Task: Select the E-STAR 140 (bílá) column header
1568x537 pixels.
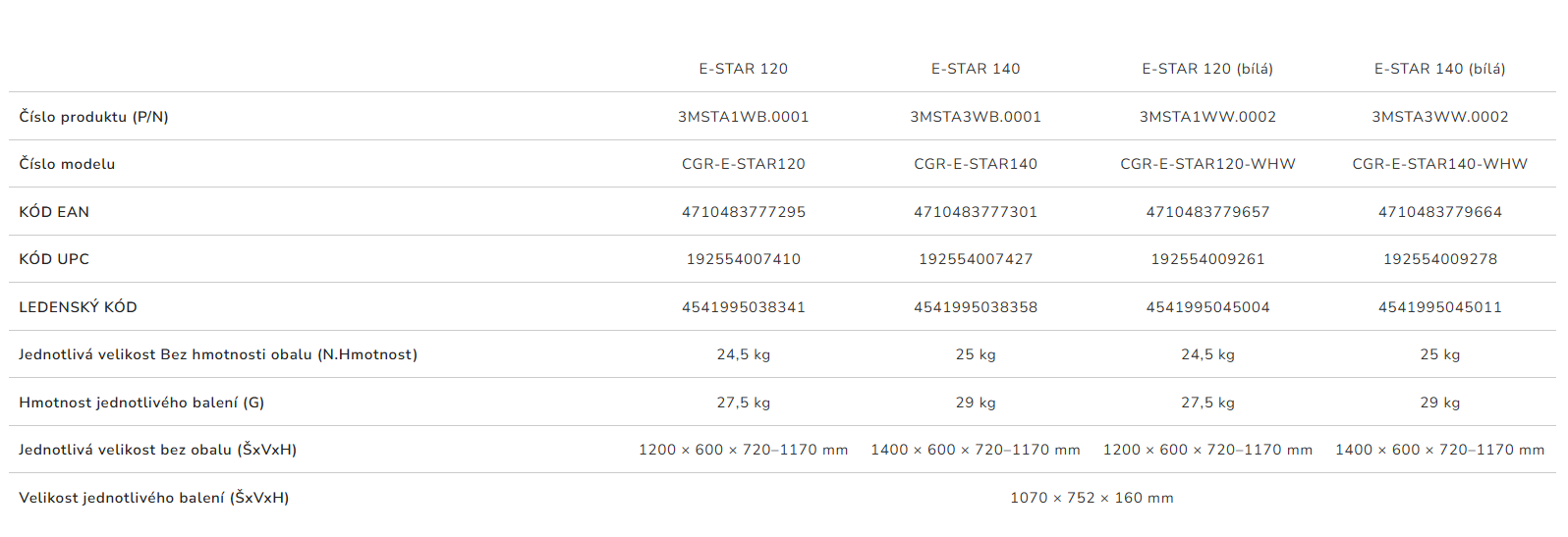Action: pos(1439,69)
